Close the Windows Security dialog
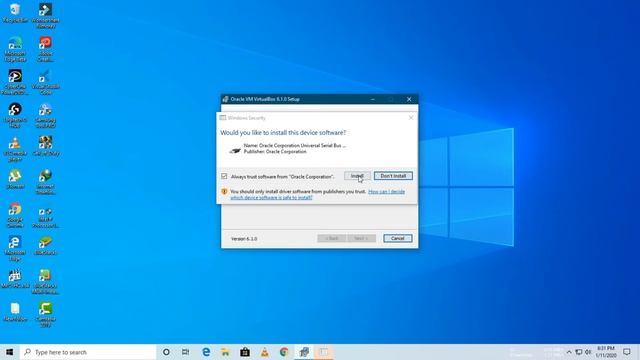This screenshot has width=640, height=360. coord(411,118)
